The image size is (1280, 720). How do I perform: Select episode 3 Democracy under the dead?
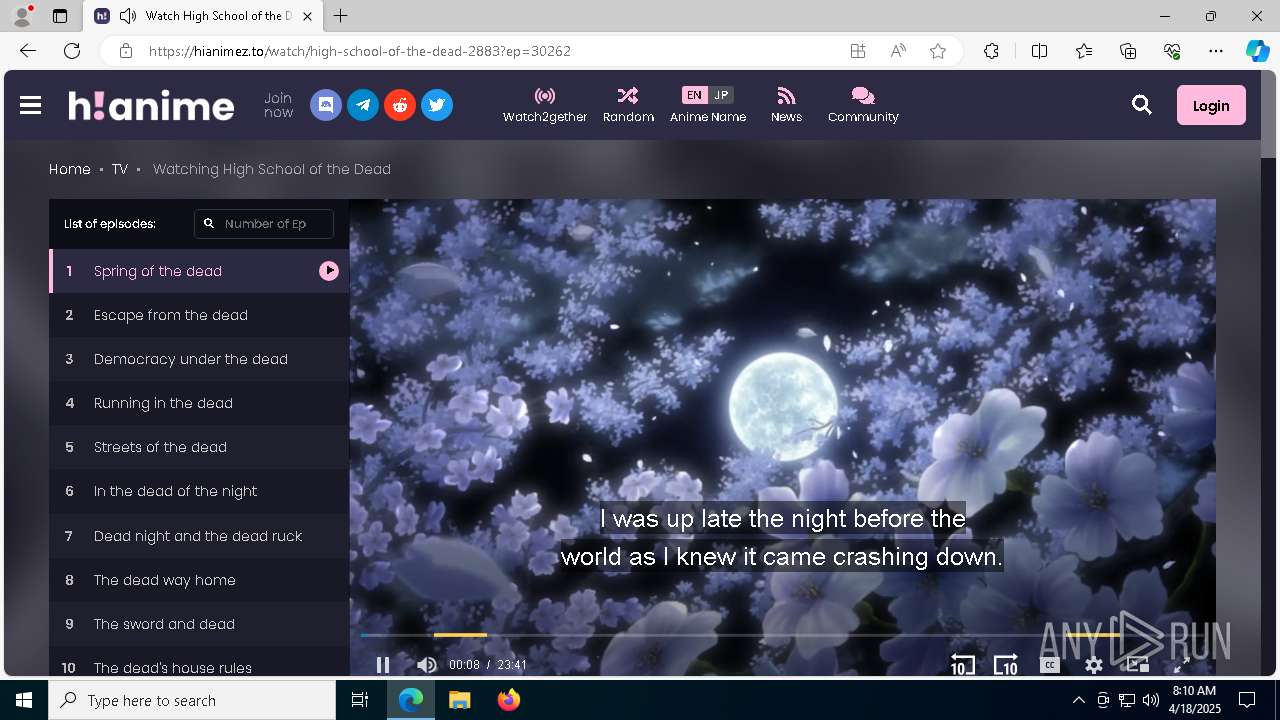coord(199,359)
